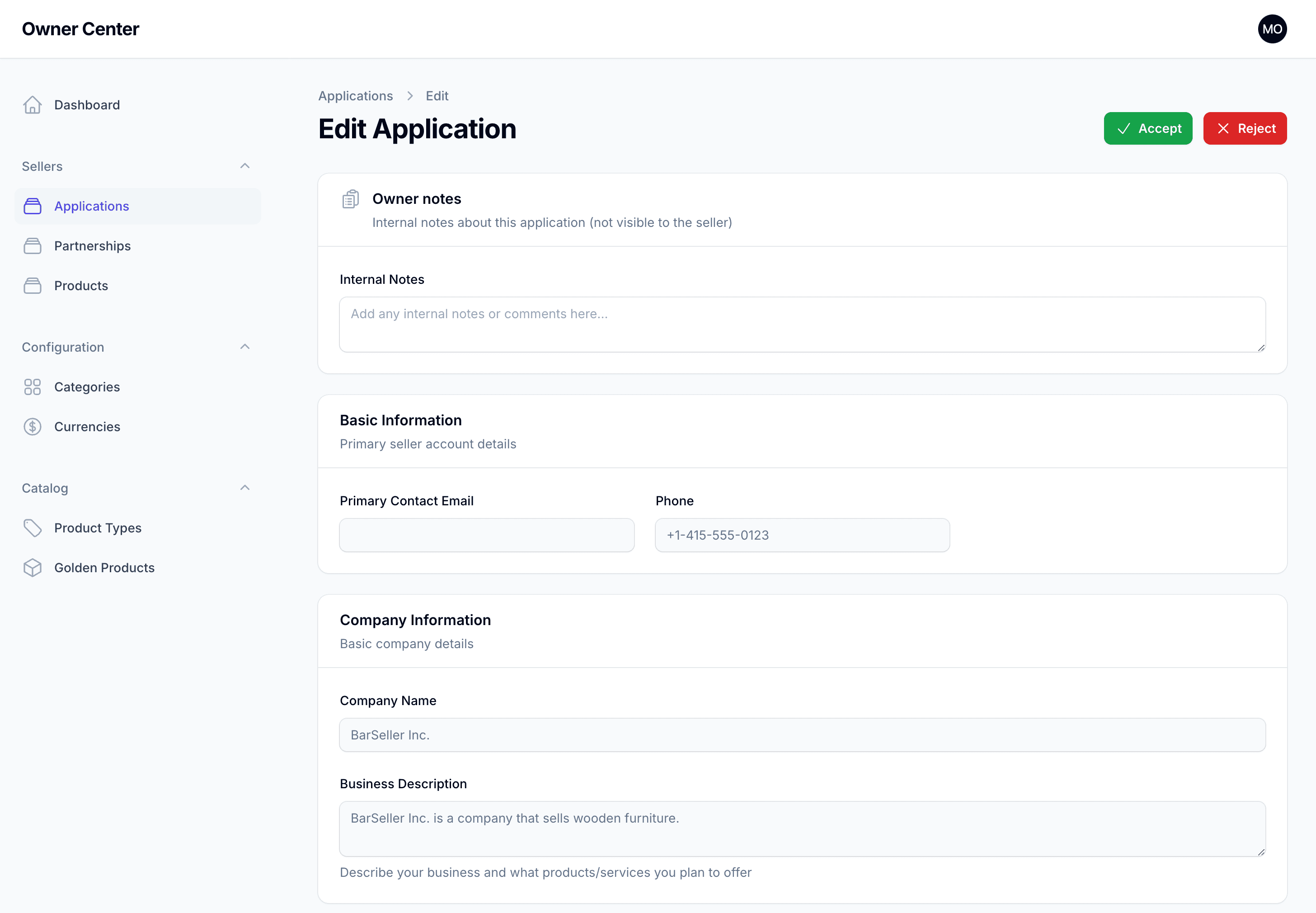Open the MO user avatar menu

(x=1272, y=29)
